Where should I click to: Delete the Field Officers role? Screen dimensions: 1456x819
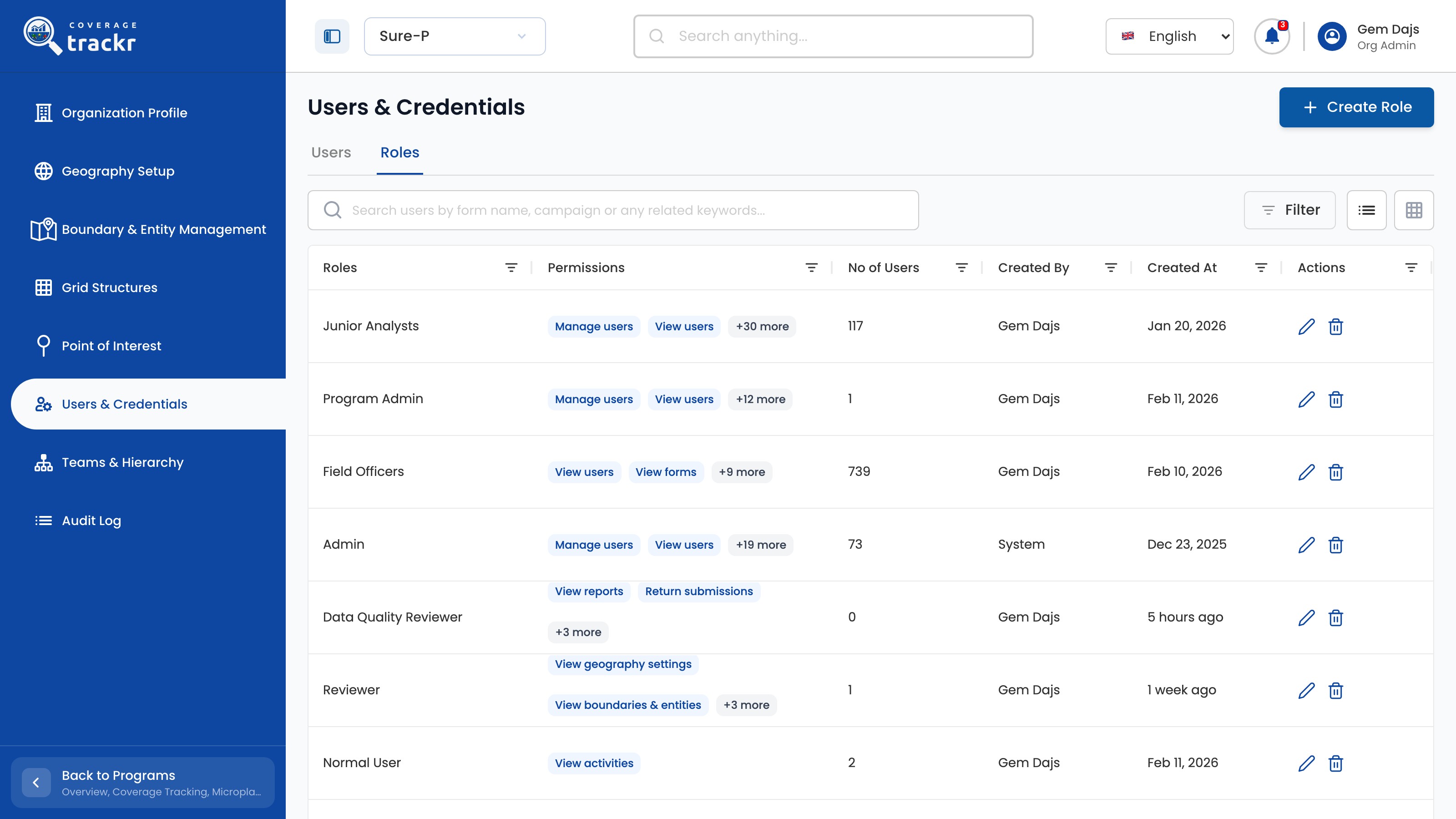pos(1335,472)
